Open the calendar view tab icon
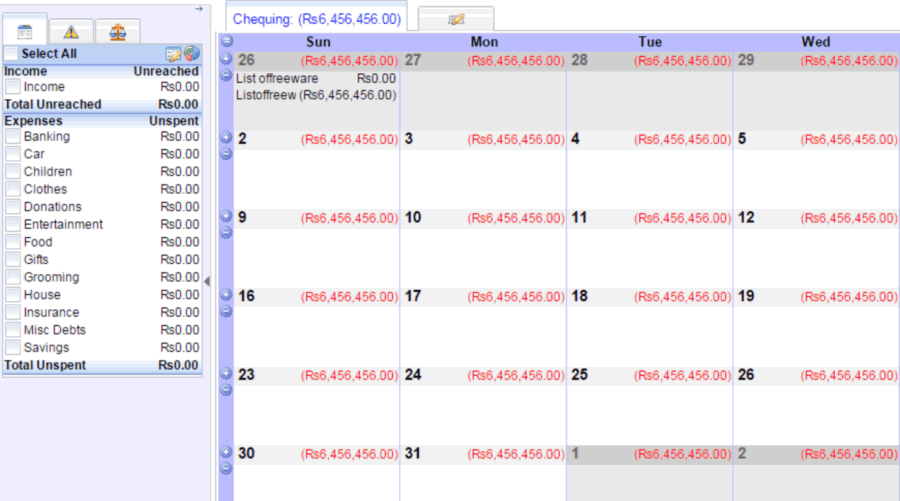Viewport: 900px width, 501px height. coord(25,31)
